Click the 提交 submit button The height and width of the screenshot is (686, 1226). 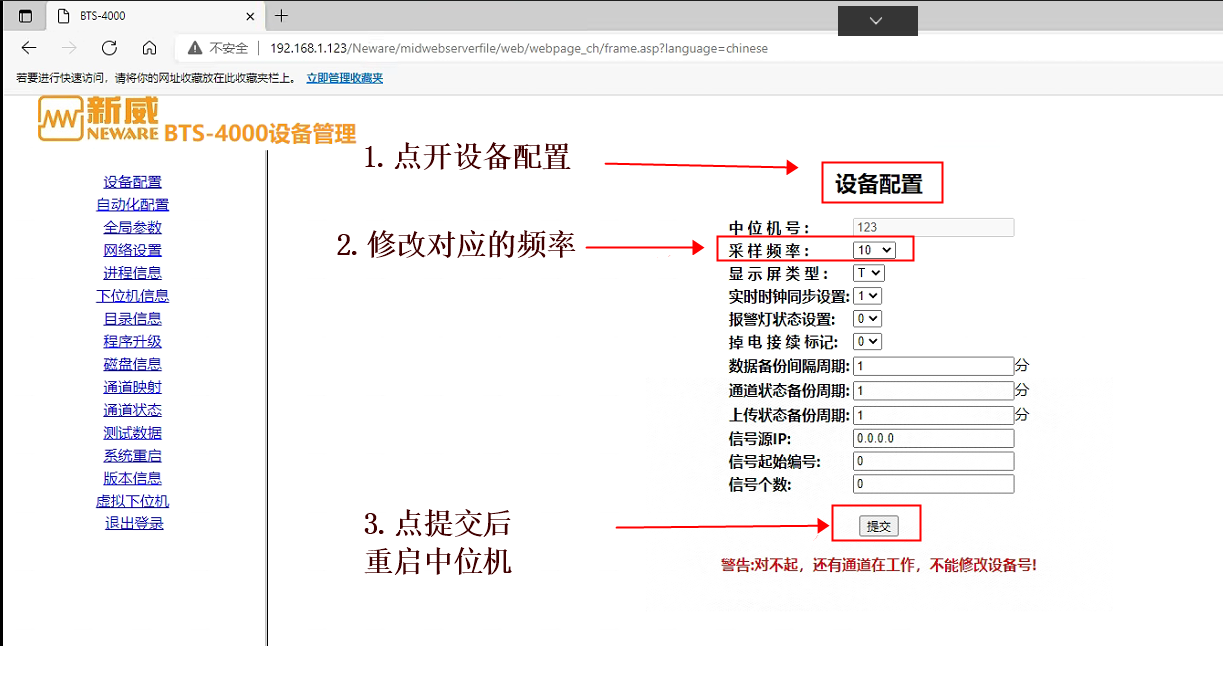tap(878, 526)
